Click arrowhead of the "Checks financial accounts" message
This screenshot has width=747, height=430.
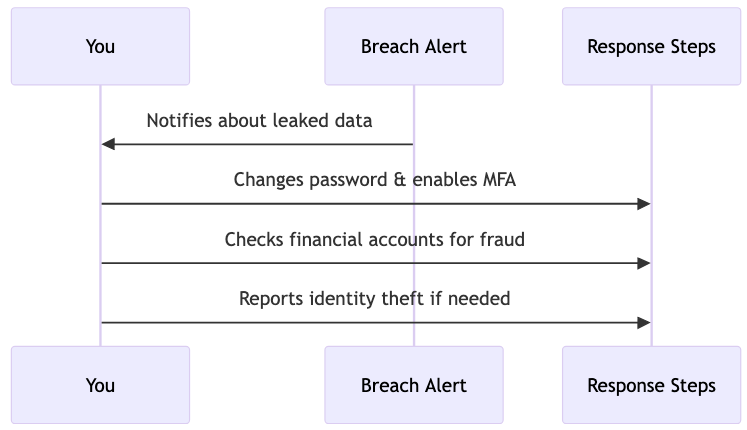click(645, 263)
